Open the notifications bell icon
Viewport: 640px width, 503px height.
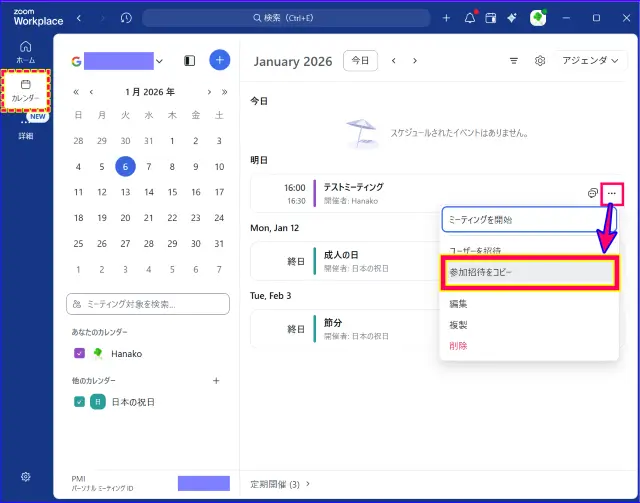469,18
